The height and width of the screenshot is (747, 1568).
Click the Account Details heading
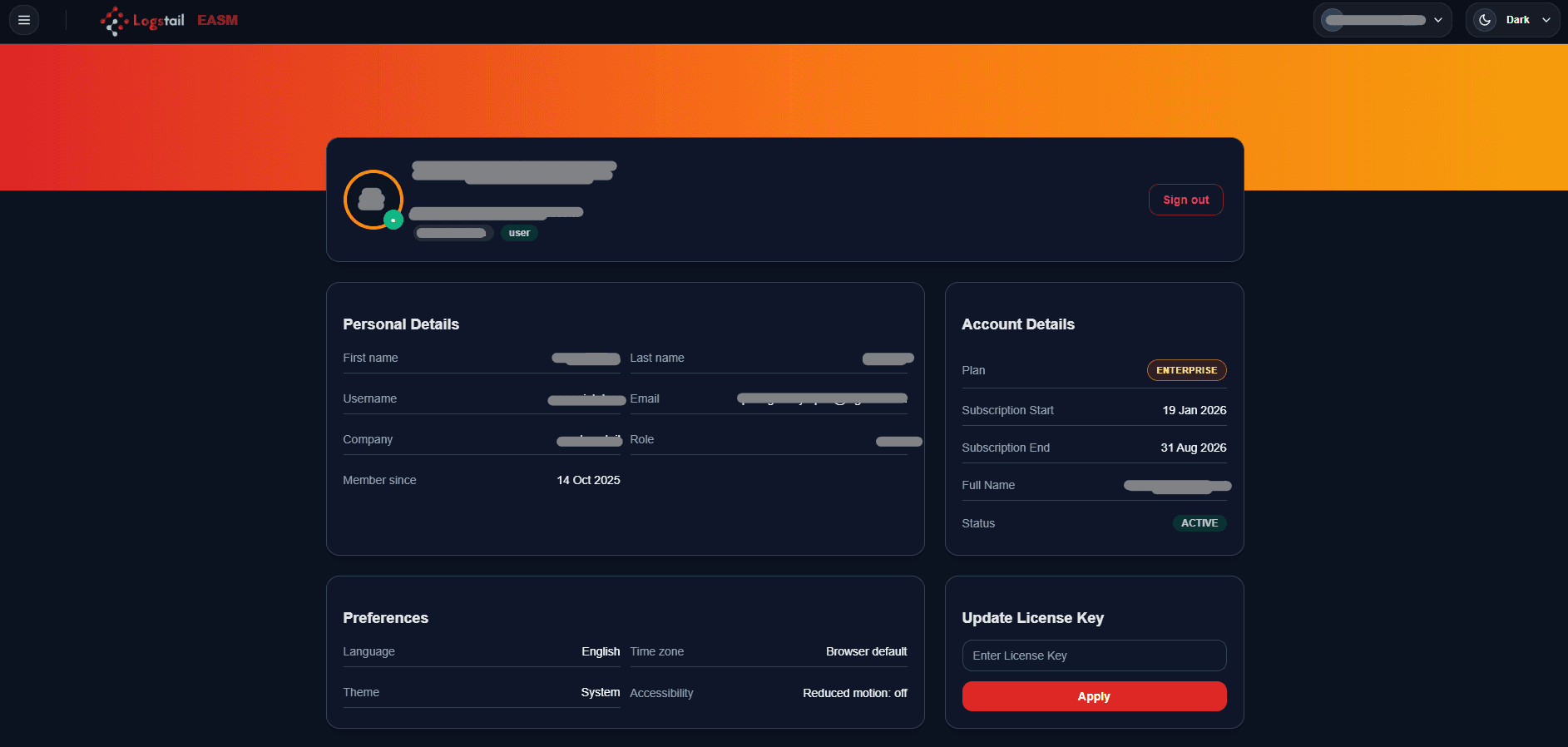click(x=1018, y=324)
